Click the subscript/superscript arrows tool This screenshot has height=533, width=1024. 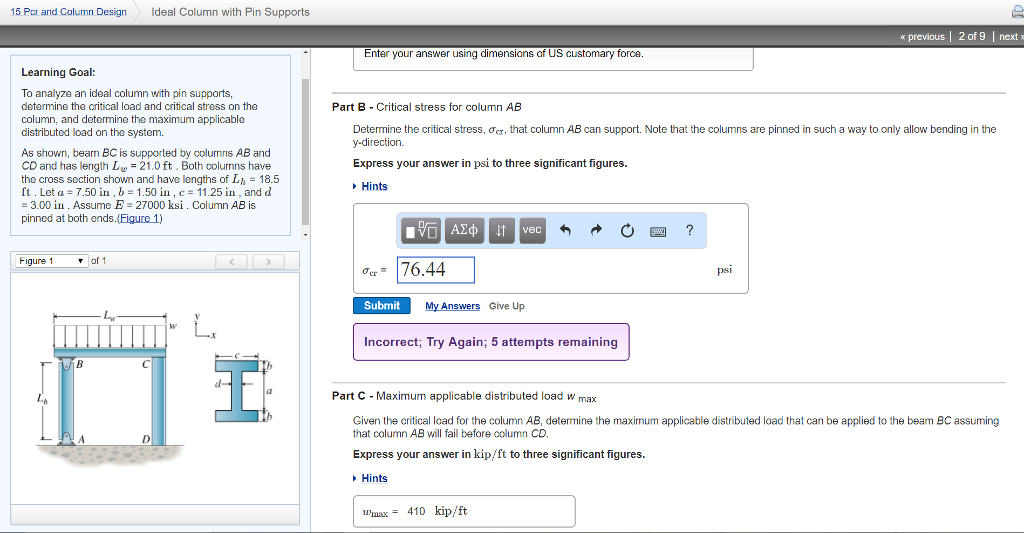click(x=502, y=231)
